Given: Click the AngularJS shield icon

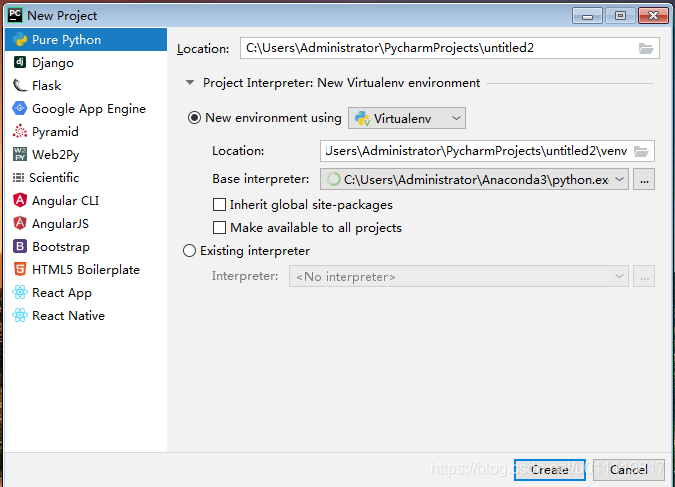Looking at the screenshot, I should 20,223.
